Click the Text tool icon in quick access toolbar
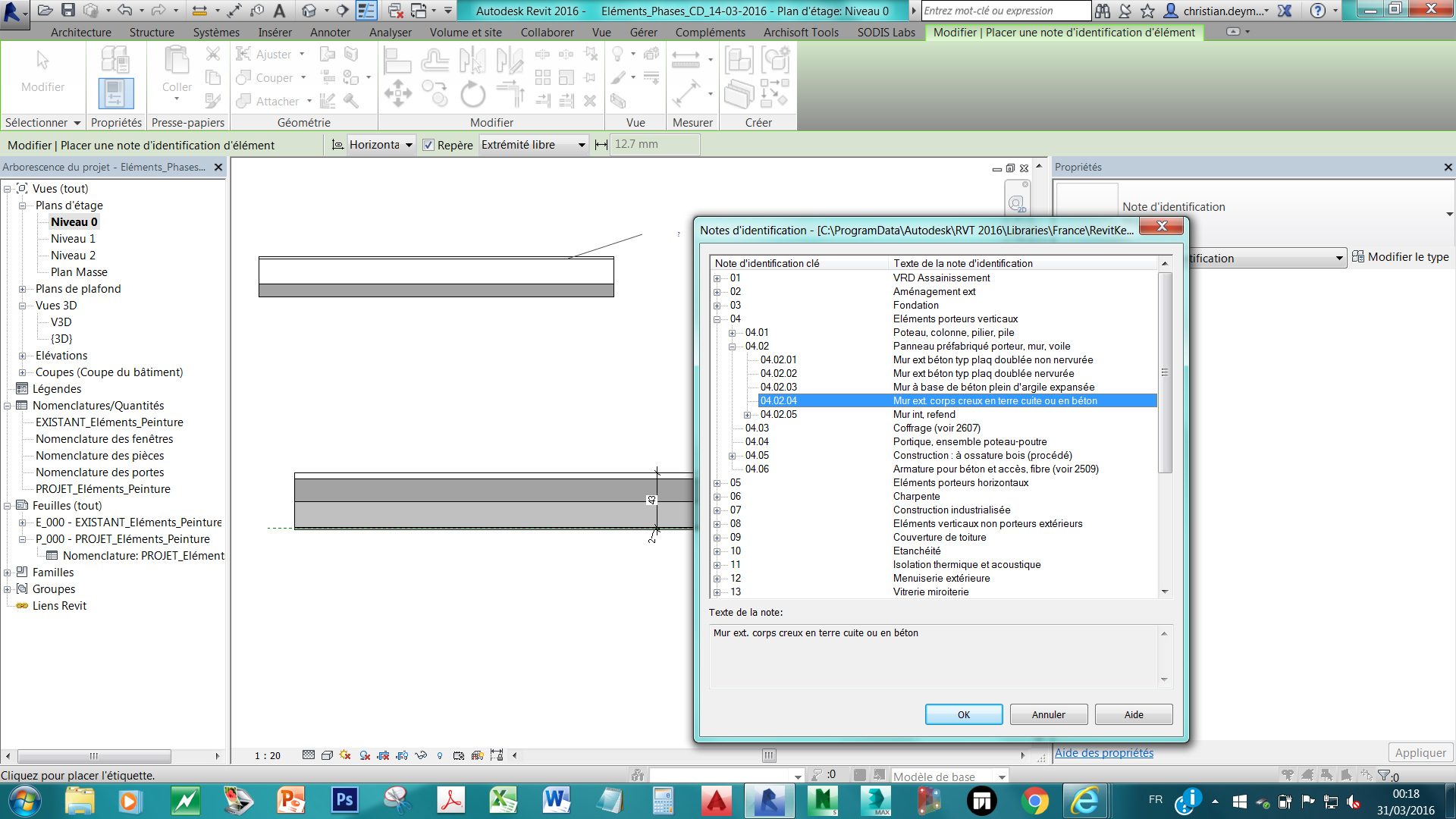The width and height of the screenshot is (1456, 819). click(x=279, y=11)
